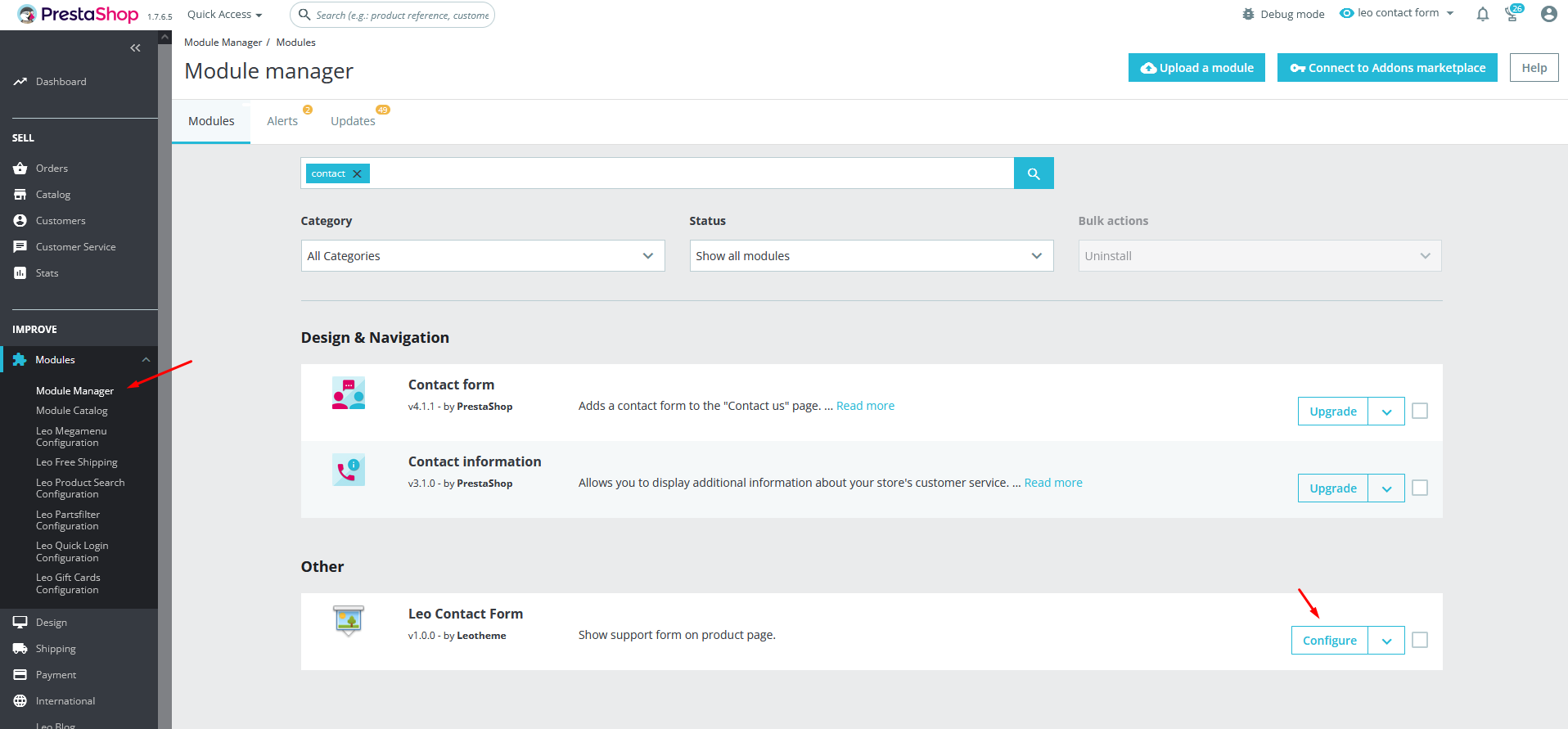This screenshot has width=1568, height=729.
Task: Select Module Catalog submenu item
Action: point(72,411)
